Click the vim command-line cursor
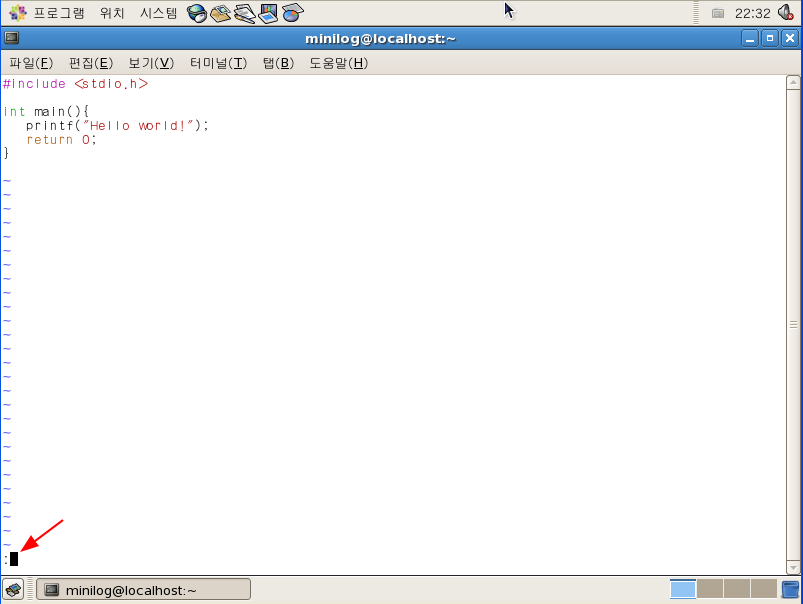 click(14, 559)
